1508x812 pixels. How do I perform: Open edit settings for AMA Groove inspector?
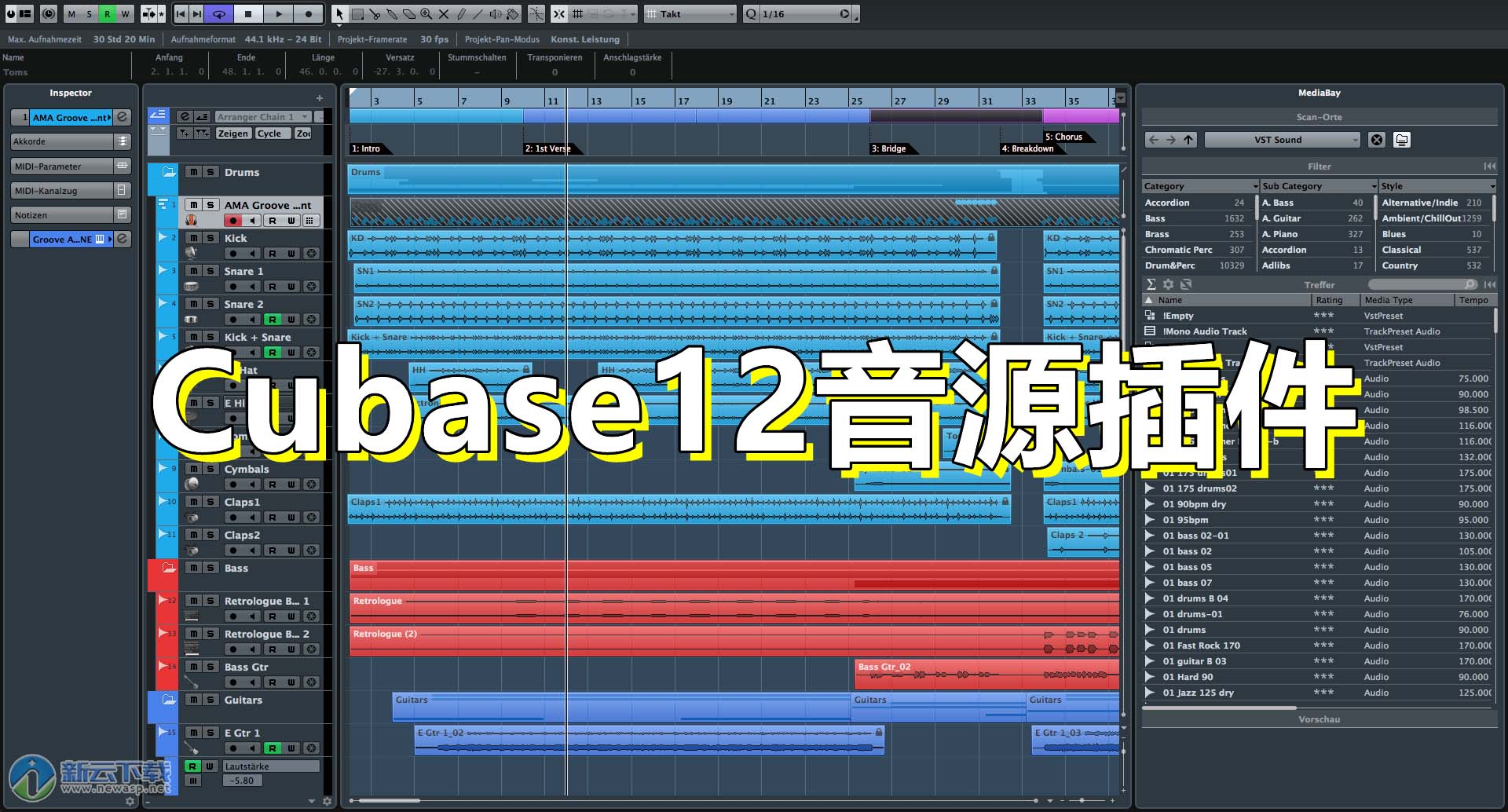click(123, 117)
